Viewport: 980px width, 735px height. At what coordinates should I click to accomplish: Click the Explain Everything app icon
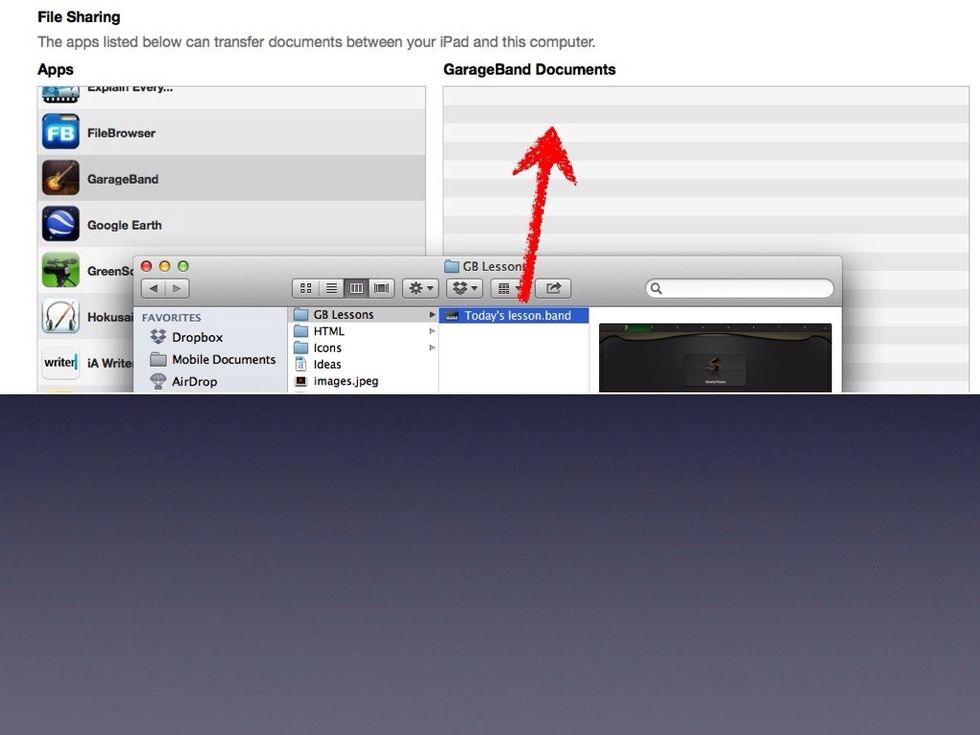(x=60, y=90)
